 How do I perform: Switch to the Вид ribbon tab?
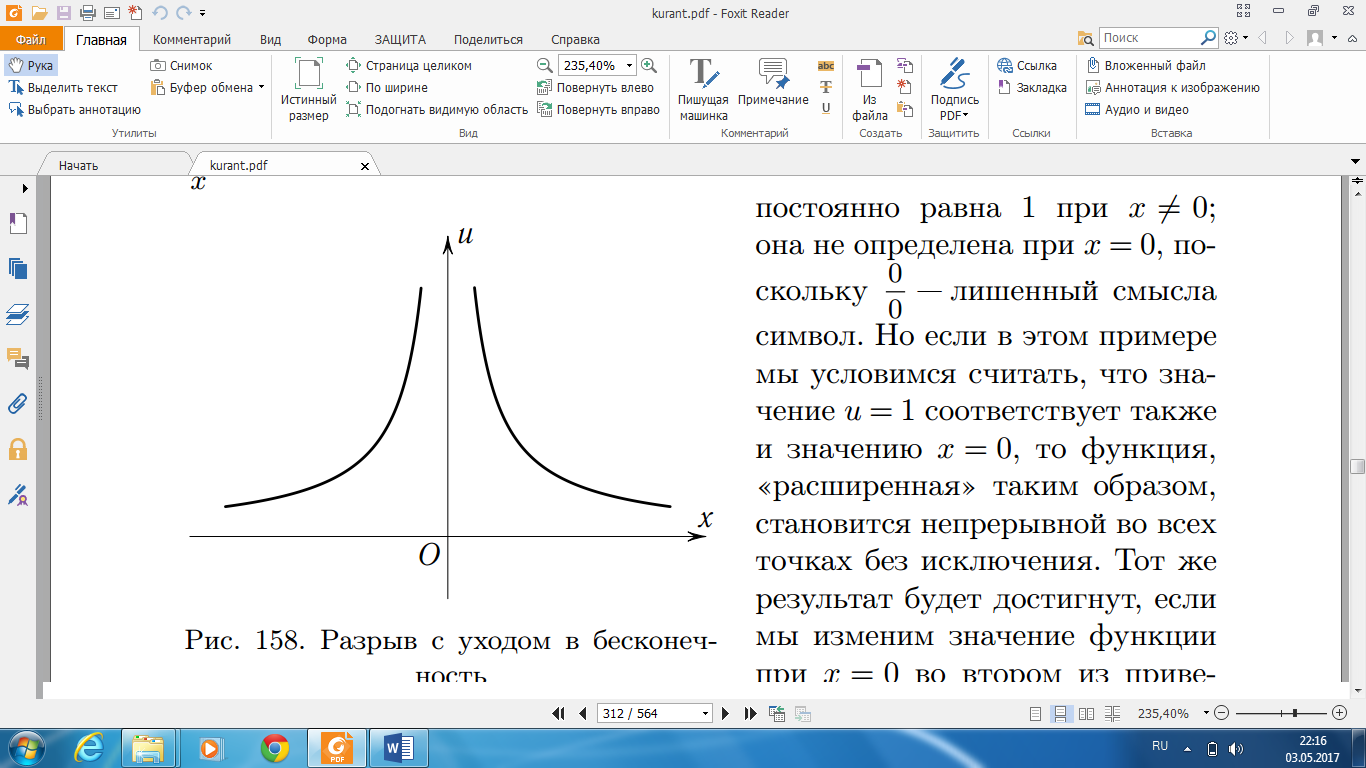click(270, 39)
